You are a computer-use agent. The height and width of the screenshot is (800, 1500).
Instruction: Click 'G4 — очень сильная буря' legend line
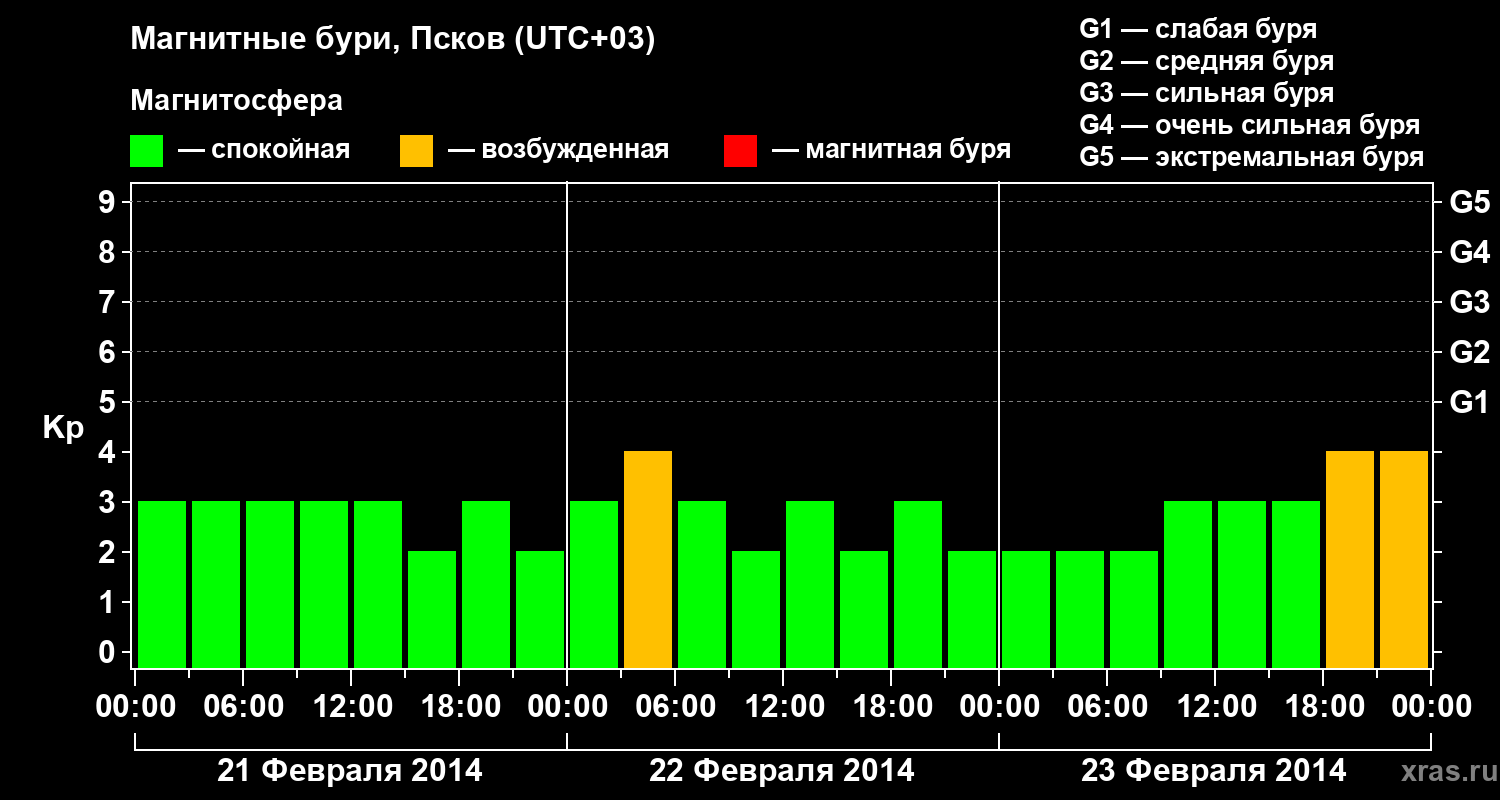click(x=1250, y=125)
